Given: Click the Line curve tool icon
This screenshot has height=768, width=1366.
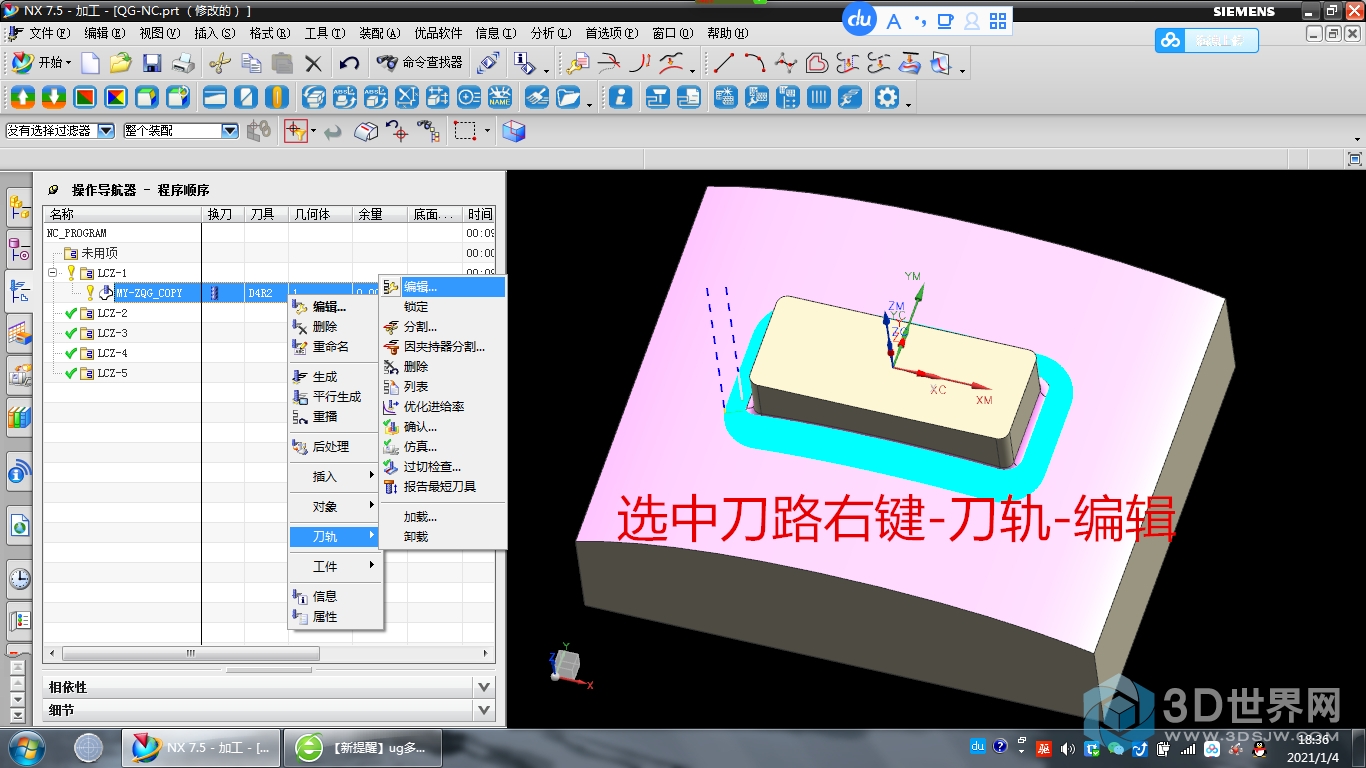Looking at the screenshot, I should 724,63.
